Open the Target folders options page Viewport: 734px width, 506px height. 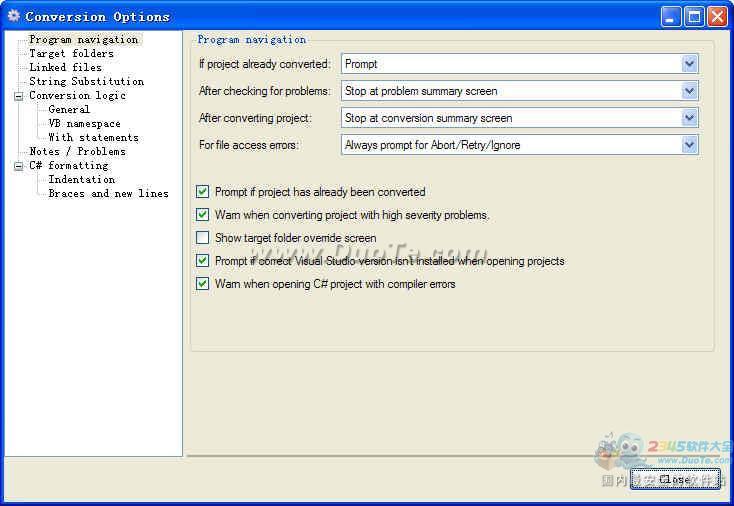[72, 54]
